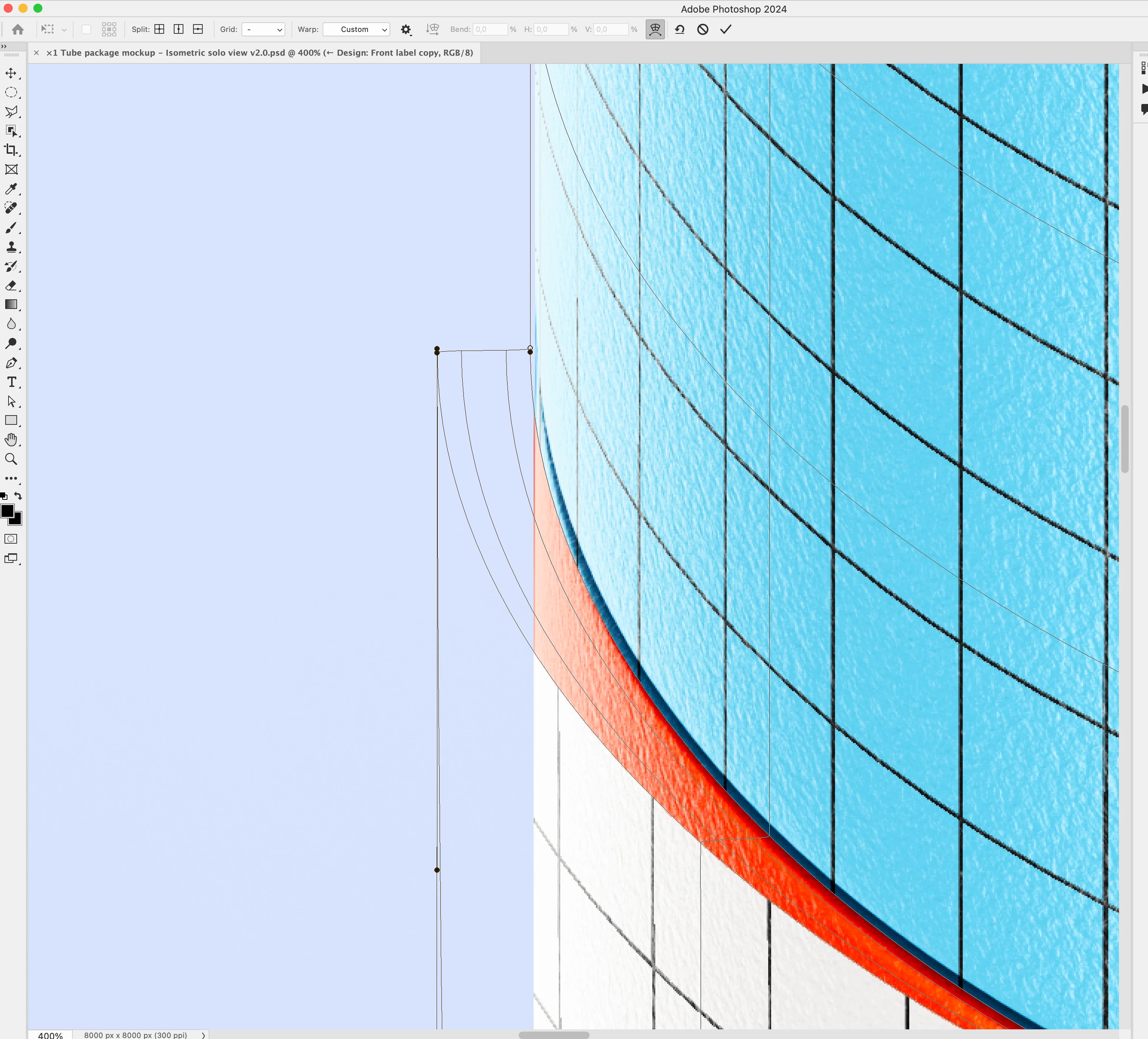Image resolution: width=1148 pixels, height=1039 pixels.
Task: Cancel the transform with the no-entry button
Action: pyautogui.click(x=703, y=29)
